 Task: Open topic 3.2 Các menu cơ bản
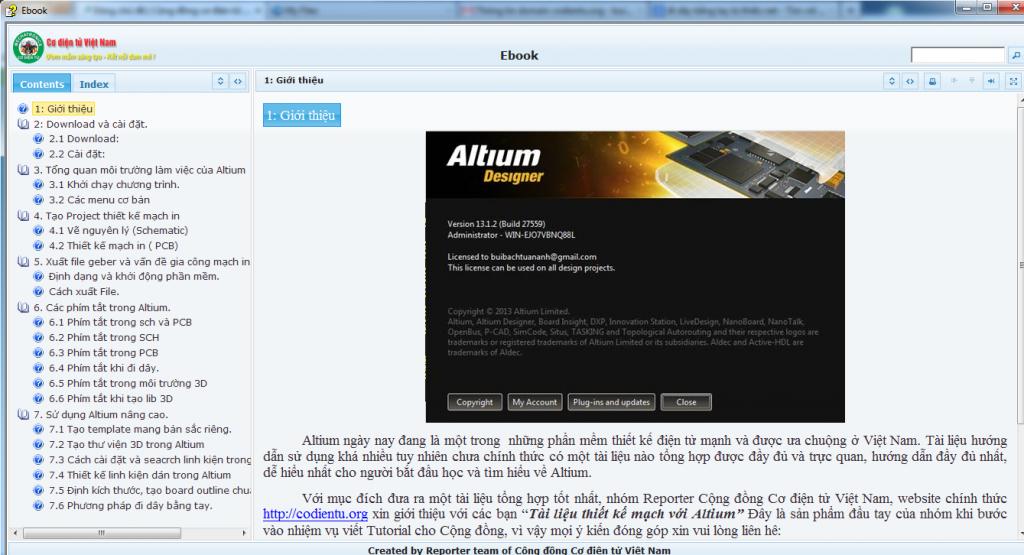99,200
